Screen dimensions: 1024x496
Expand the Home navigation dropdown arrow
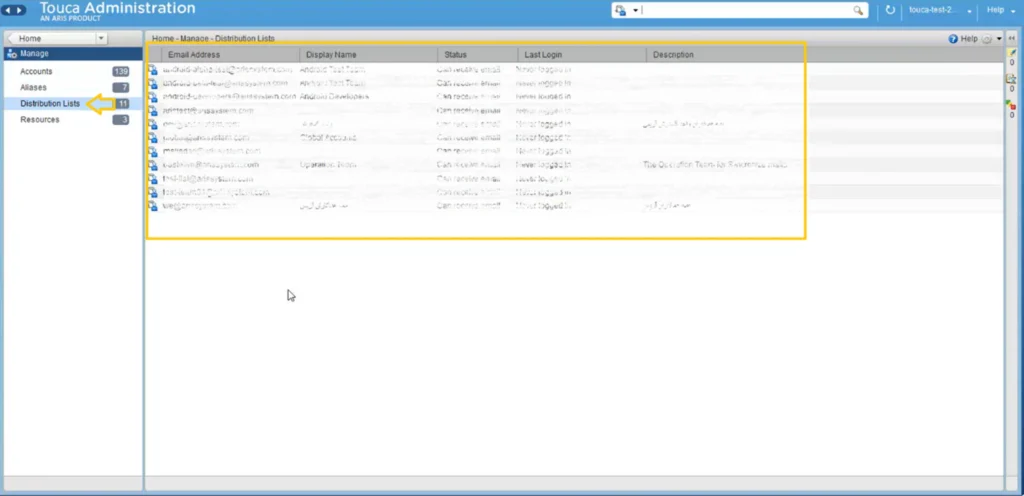coord(101,39)
